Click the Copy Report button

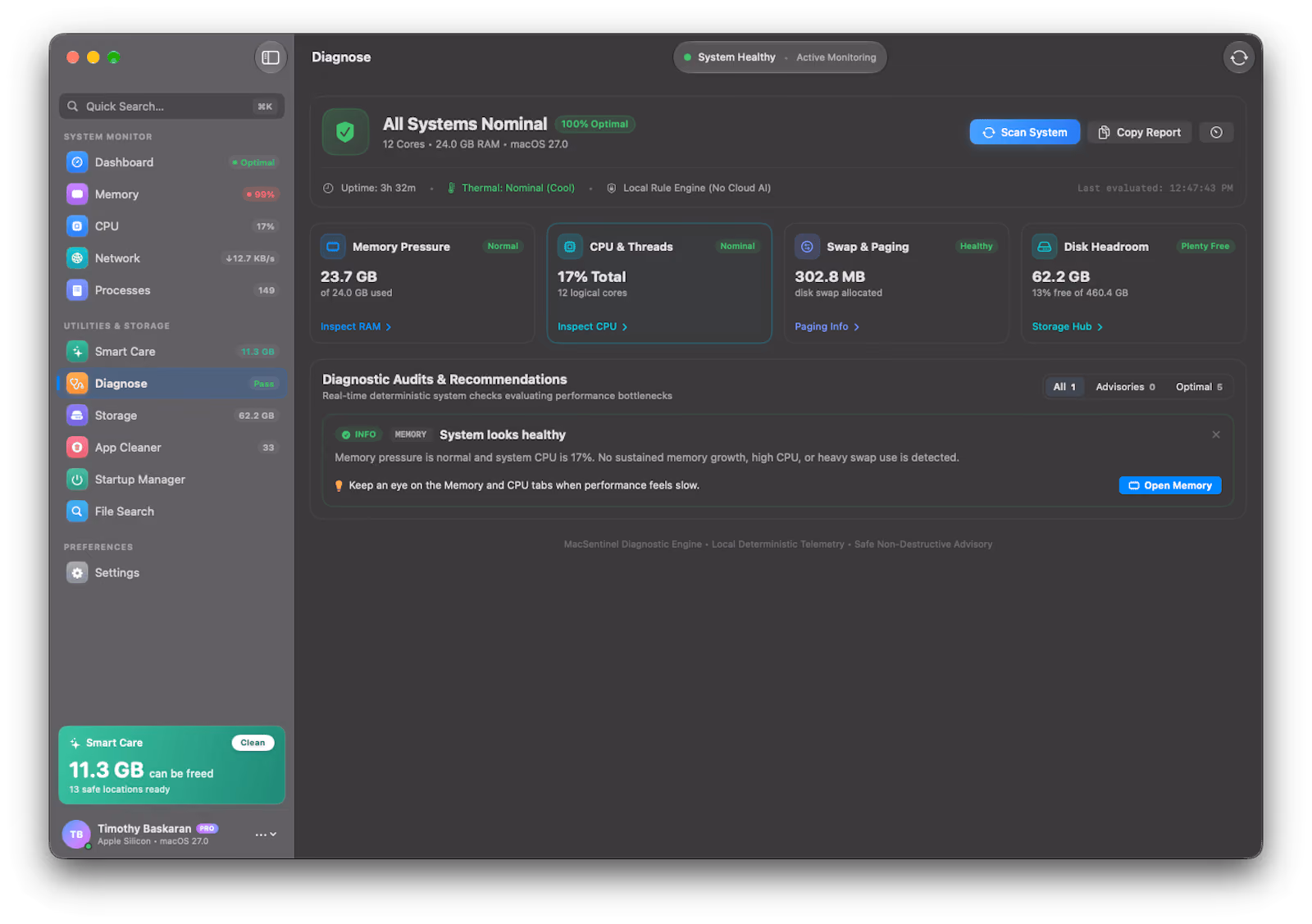click(1140, 132)
